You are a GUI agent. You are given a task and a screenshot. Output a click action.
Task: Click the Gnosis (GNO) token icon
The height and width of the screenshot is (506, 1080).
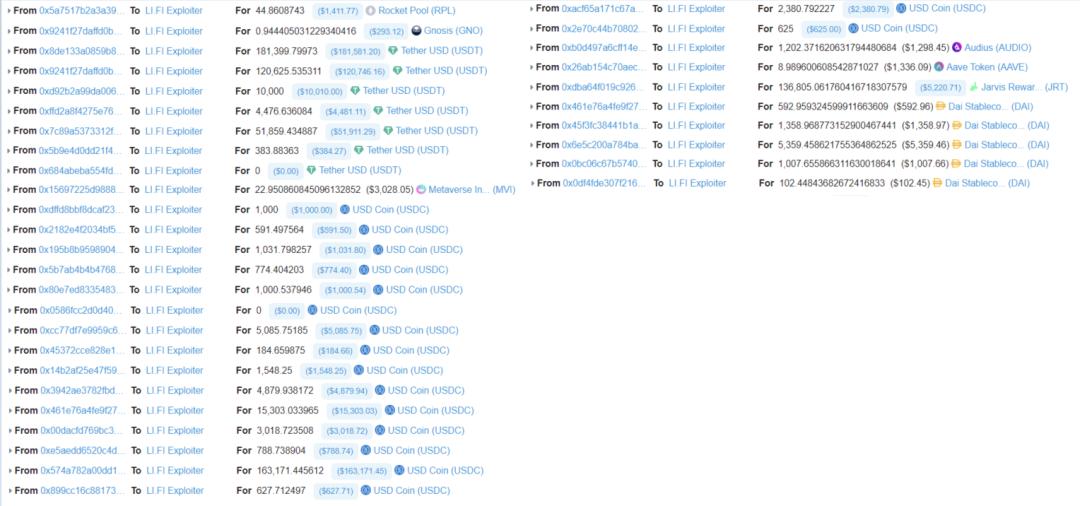(416, 31)
